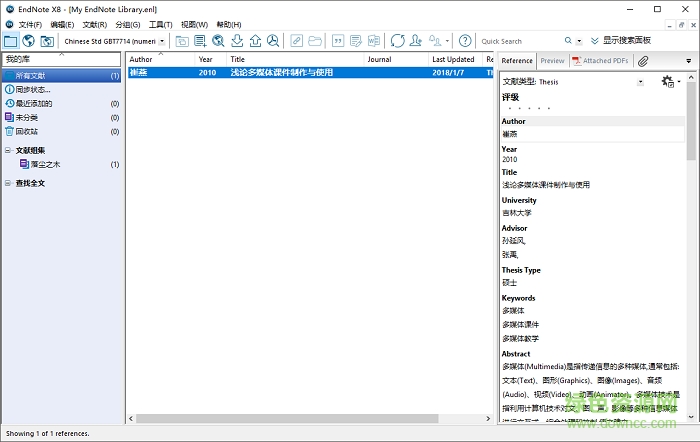Click the Online Search mode globe icon
The width and height of the screenshot is (700, 442).
tap(29, 41)
